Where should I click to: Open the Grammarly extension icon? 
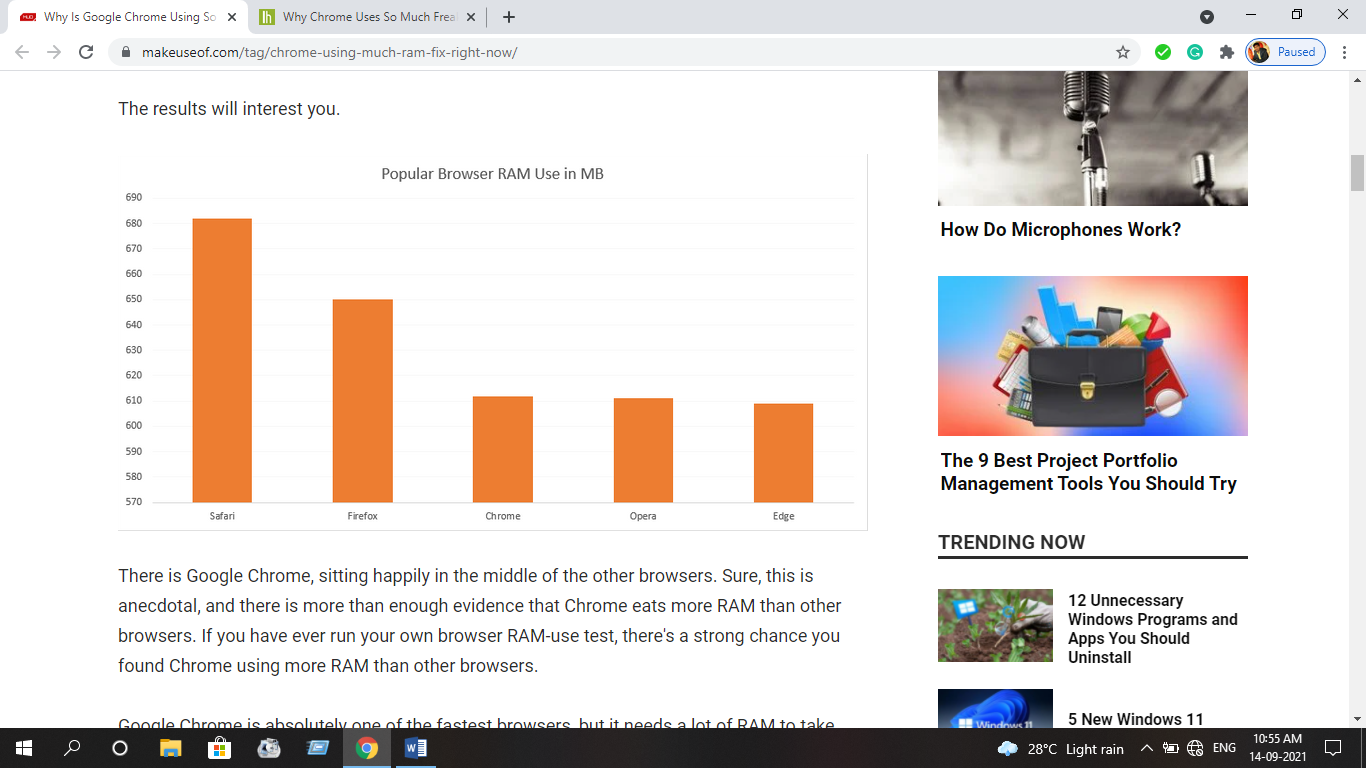[1195, 52]
